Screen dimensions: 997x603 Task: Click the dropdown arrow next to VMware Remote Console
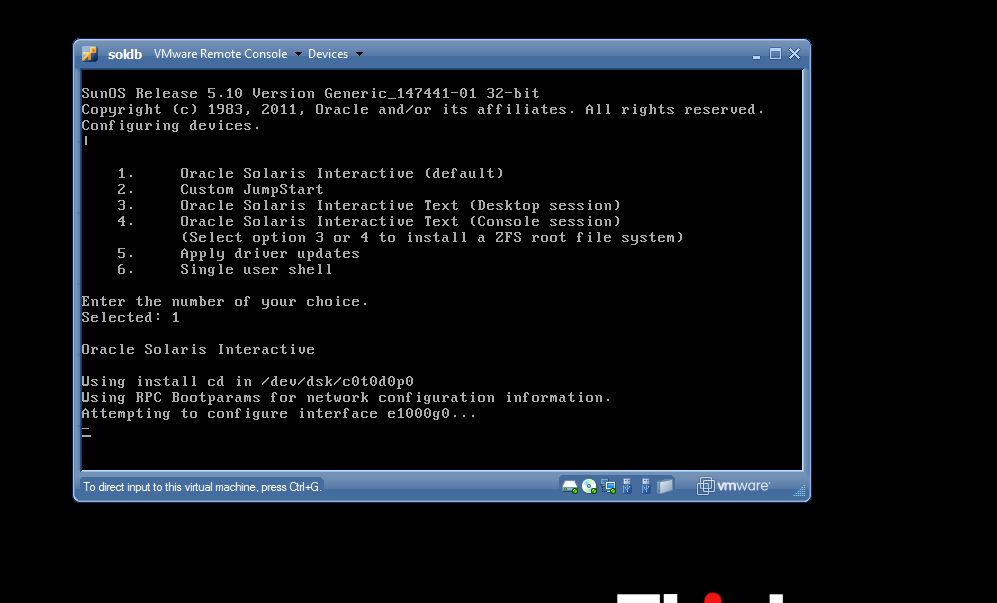[298, 54]
